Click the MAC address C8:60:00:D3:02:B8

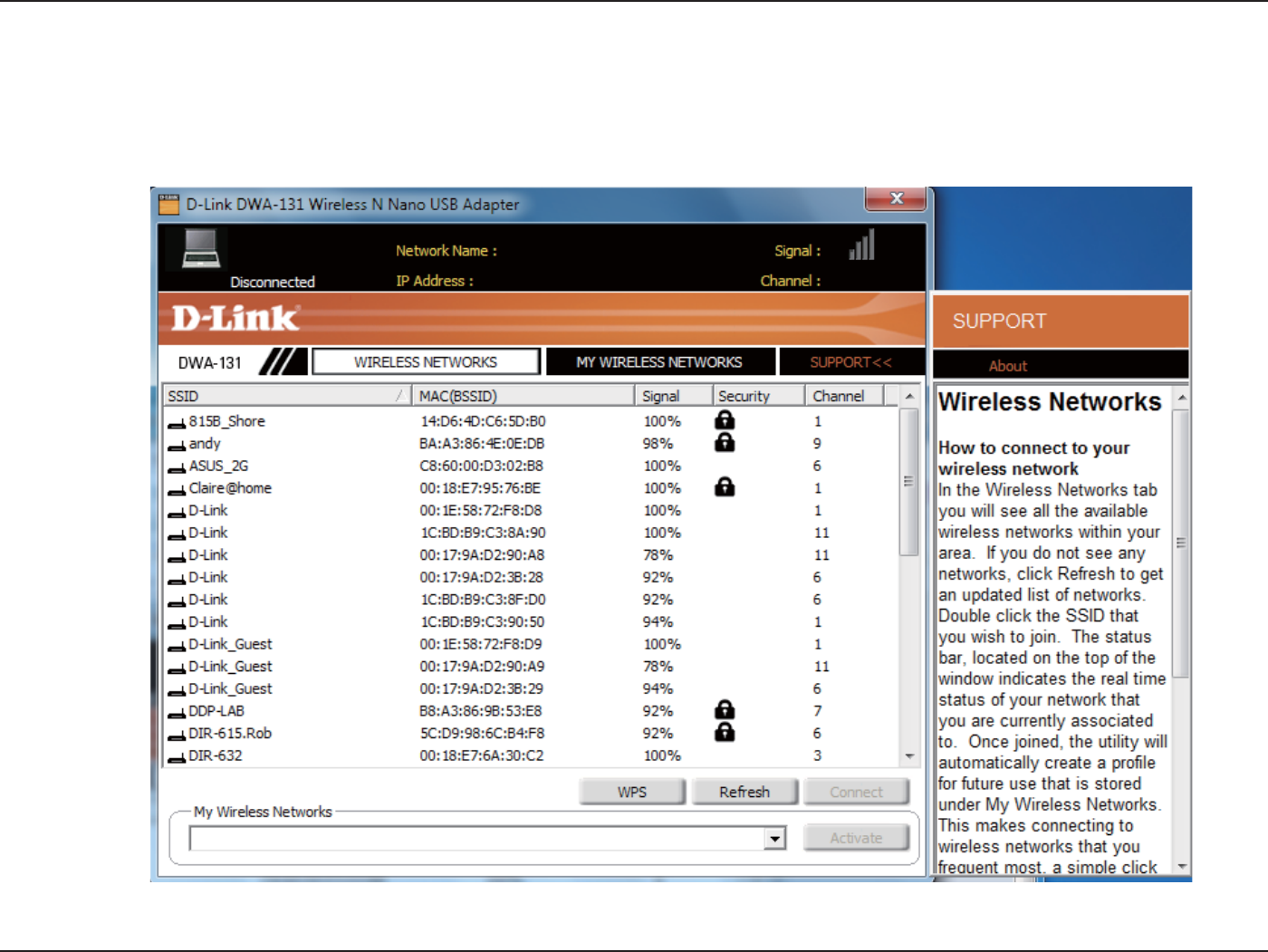click(481, 466)
